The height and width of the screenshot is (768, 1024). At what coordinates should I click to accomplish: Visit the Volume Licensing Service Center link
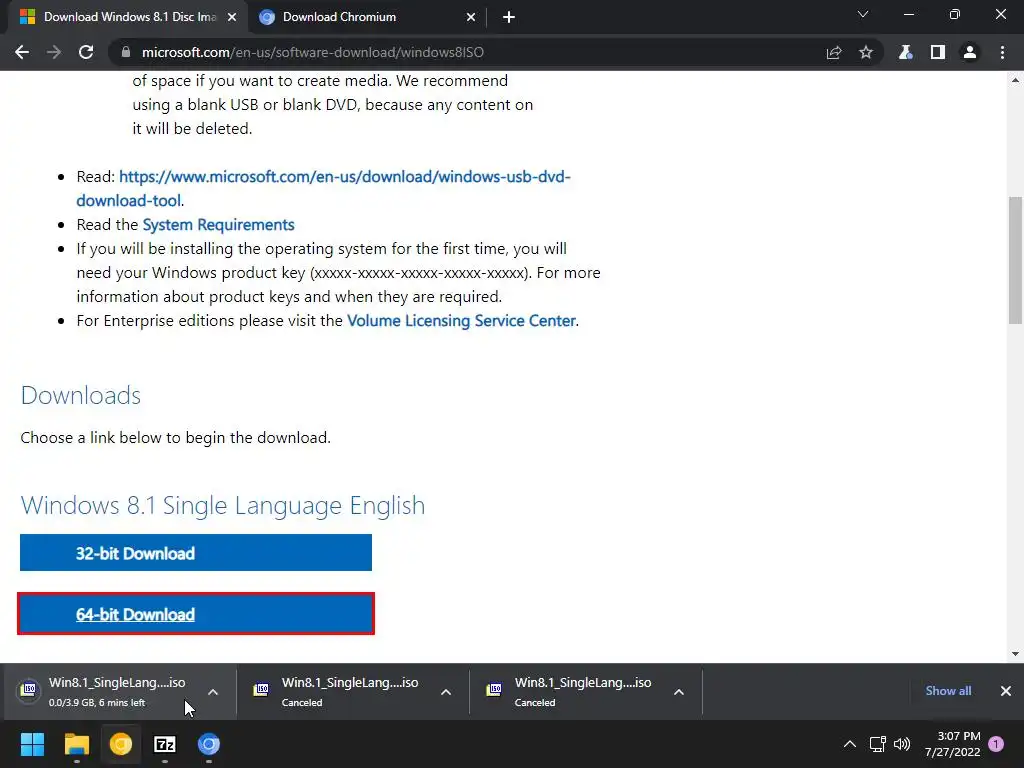click(x=461, y=321)
